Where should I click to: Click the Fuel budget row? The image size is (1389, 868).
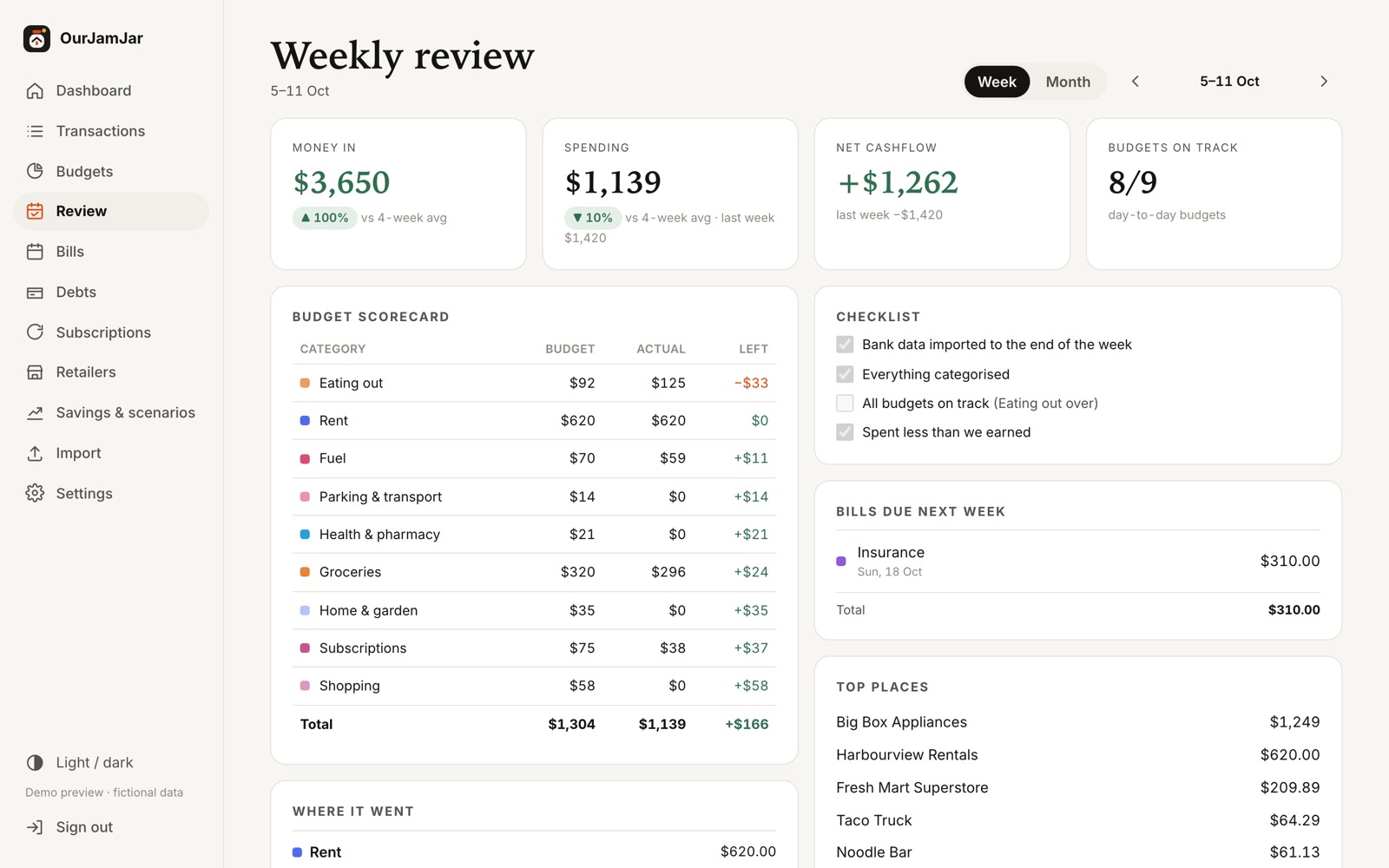tap(534, 458)
